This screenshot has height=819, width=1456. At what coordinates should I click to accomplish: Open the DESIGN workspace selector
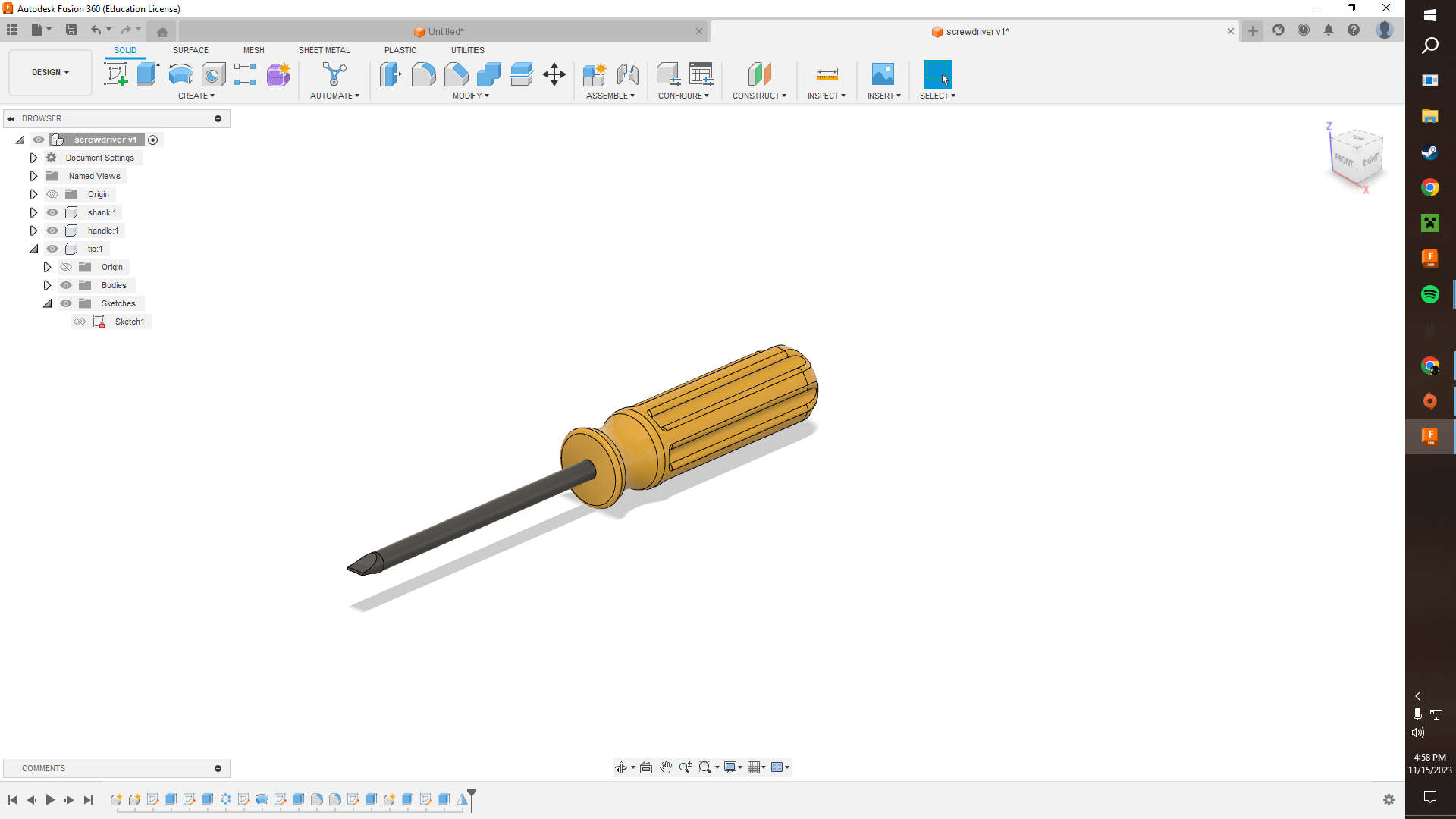[x=49, y=72]
